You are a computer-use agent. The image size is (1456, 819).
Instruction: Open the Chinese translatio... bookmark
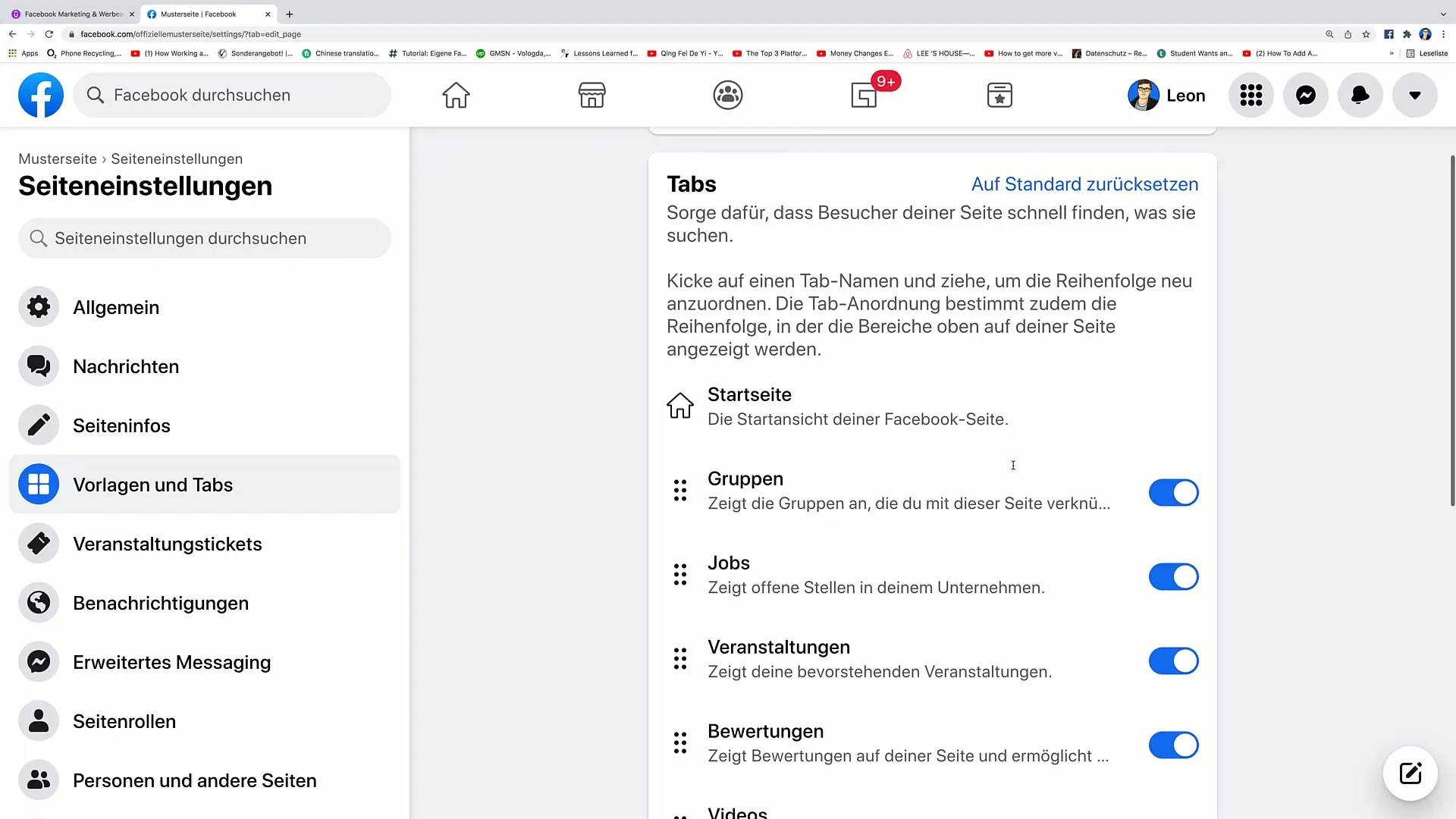pyautogui.click(x=340, y=53)
